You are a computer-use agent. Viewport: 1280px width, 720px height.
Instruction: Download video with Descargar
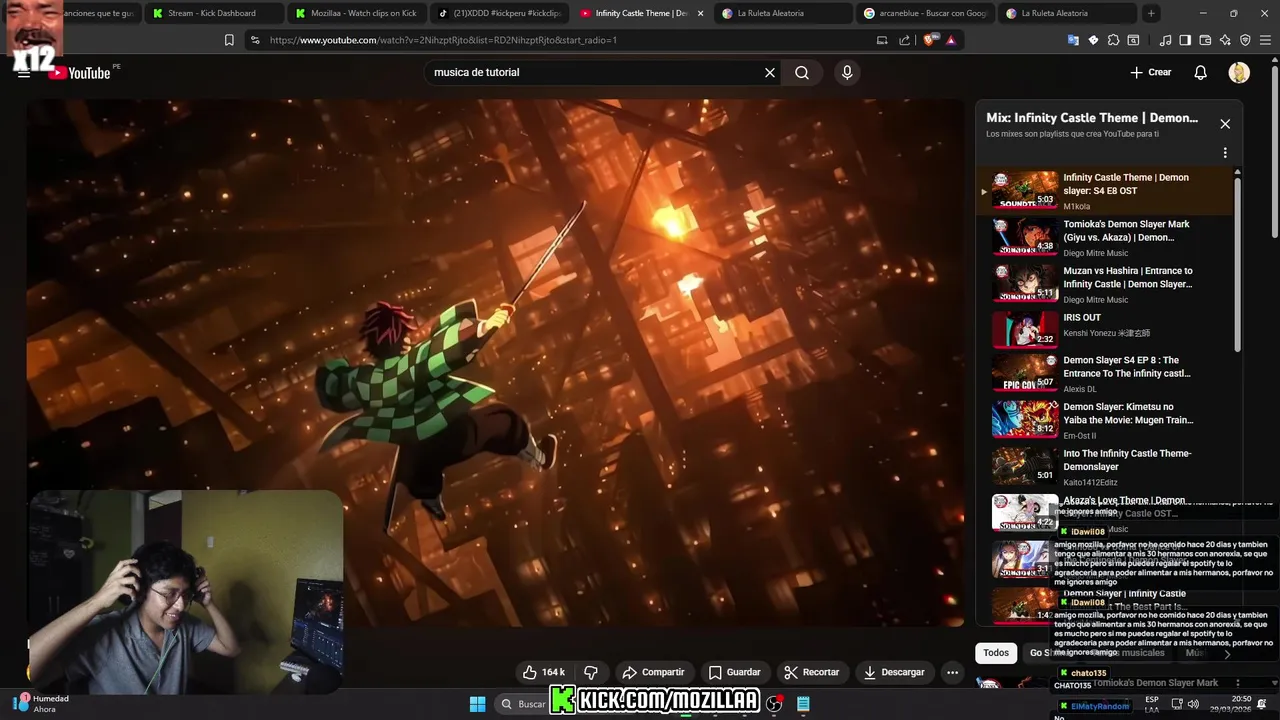coord(894,672)
